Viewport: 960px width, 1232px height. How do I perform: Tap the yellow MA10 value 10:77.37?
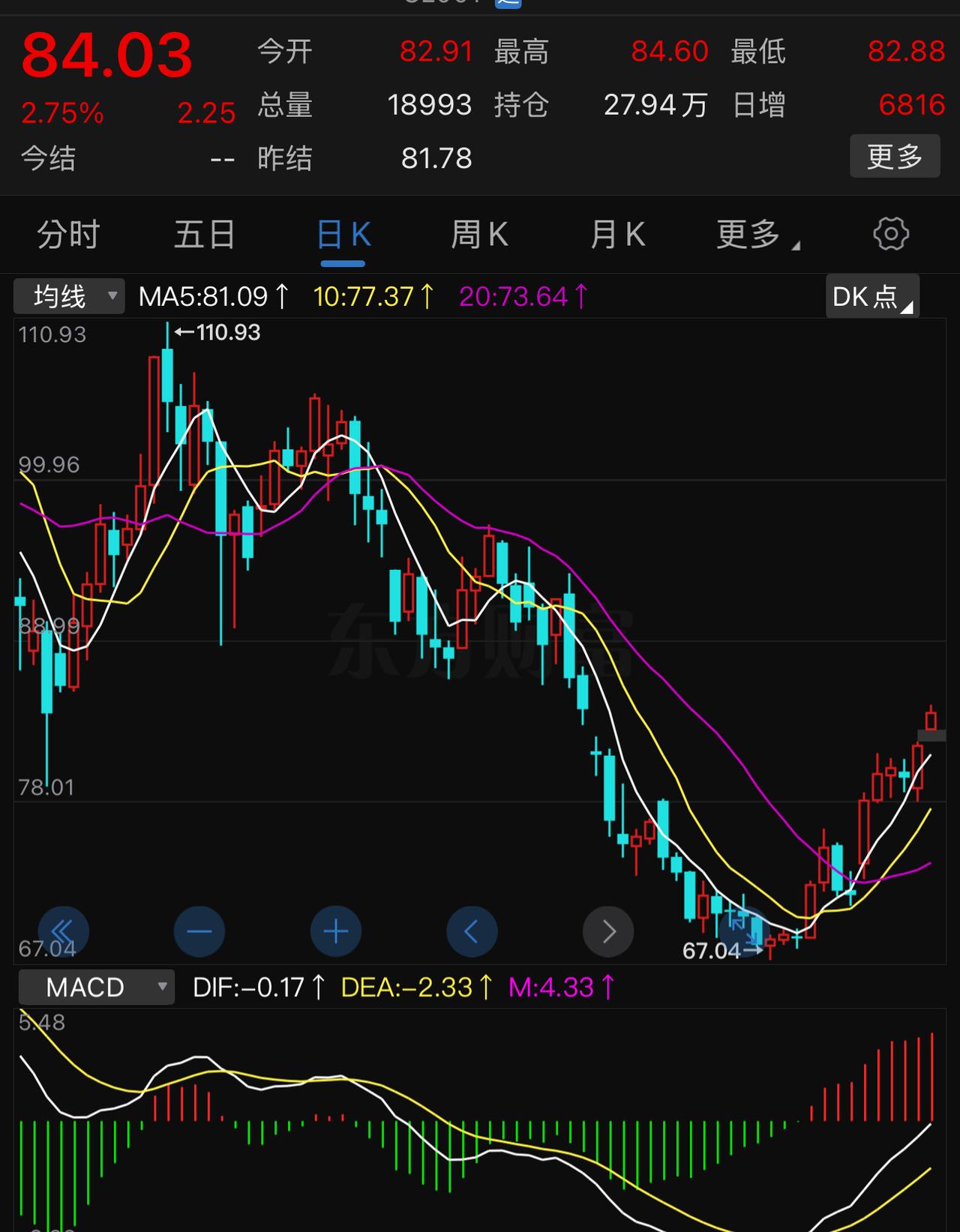point(373,297)
